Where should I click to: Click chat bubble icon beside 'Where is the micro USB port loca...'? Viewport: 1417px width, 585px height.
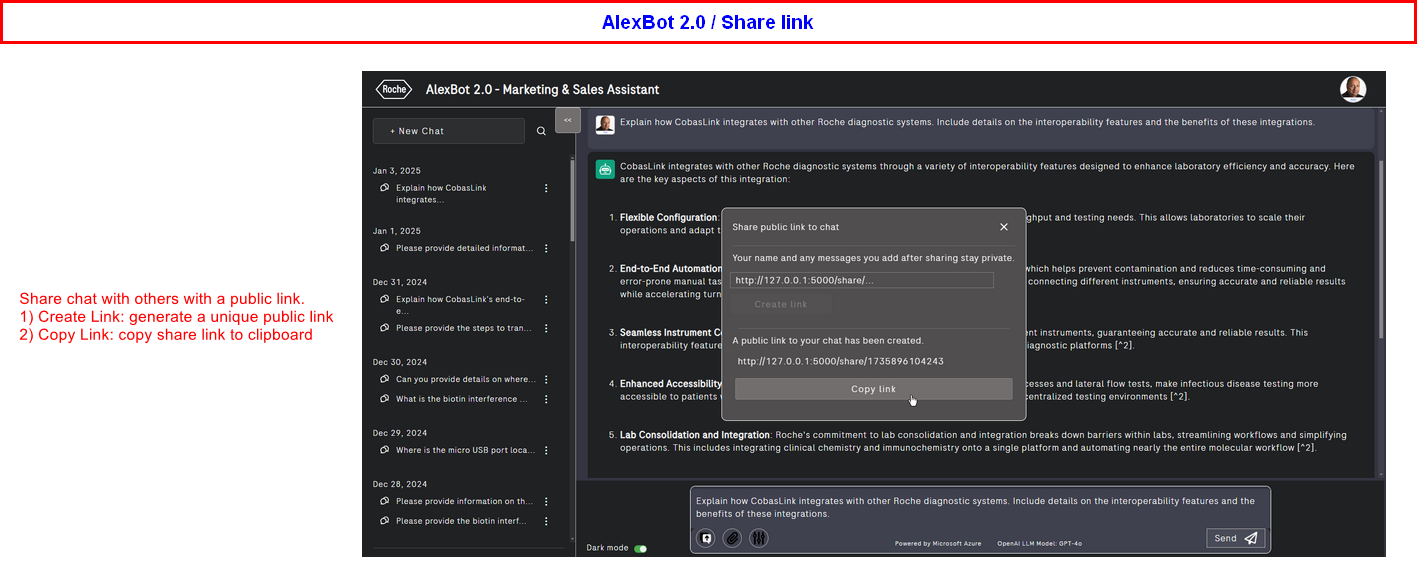point(385,450)
